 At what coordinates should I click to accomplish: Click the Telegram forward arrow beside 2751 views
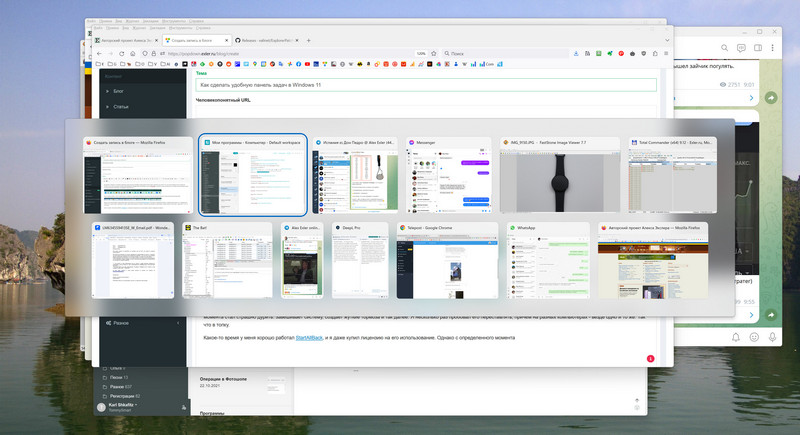point(771,98)
